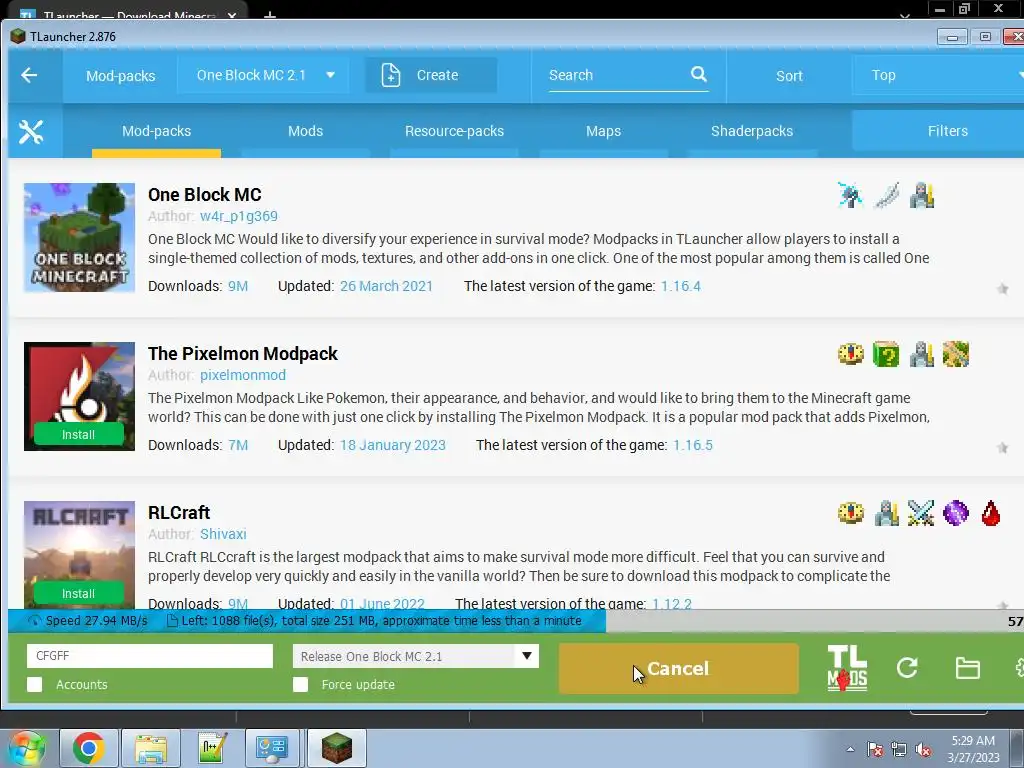
Task: Click the muted volume tray icon
Action: pos(923,750)
